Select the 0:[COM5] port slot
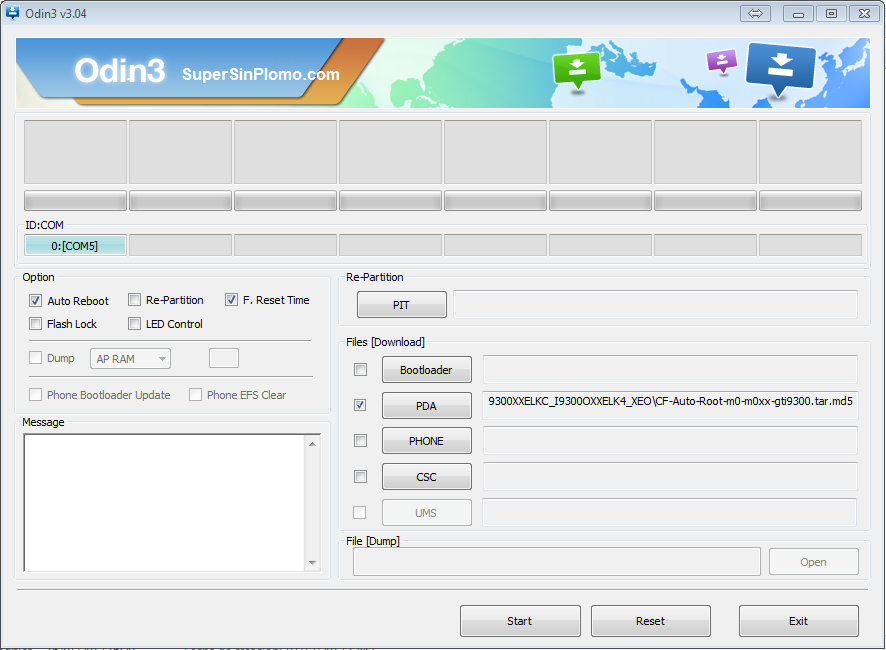 pos(75,245)
